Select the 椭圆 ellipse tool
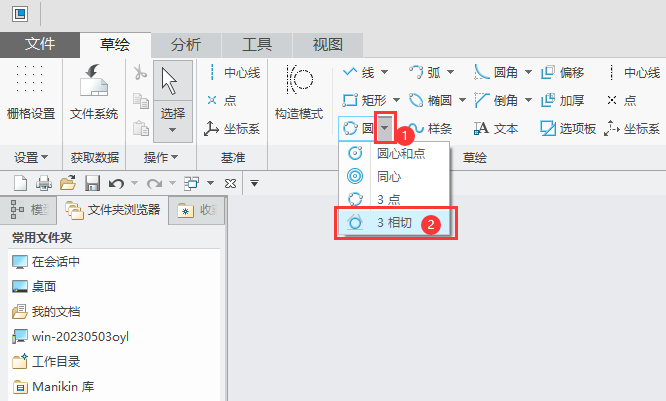This screenshot has height=401, width=666. tap(431, 101)
